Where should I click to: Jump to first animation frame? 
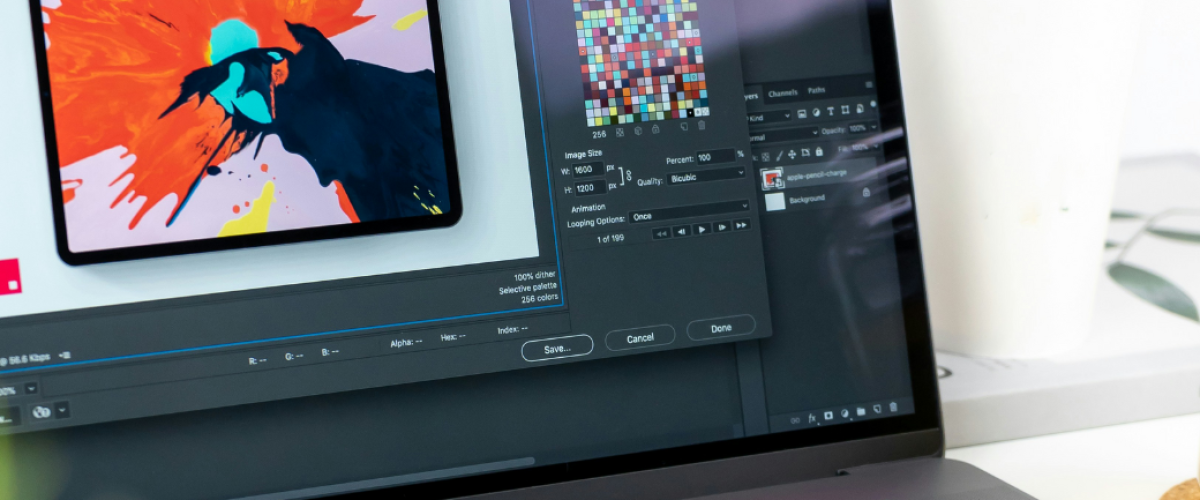(661, 233)
